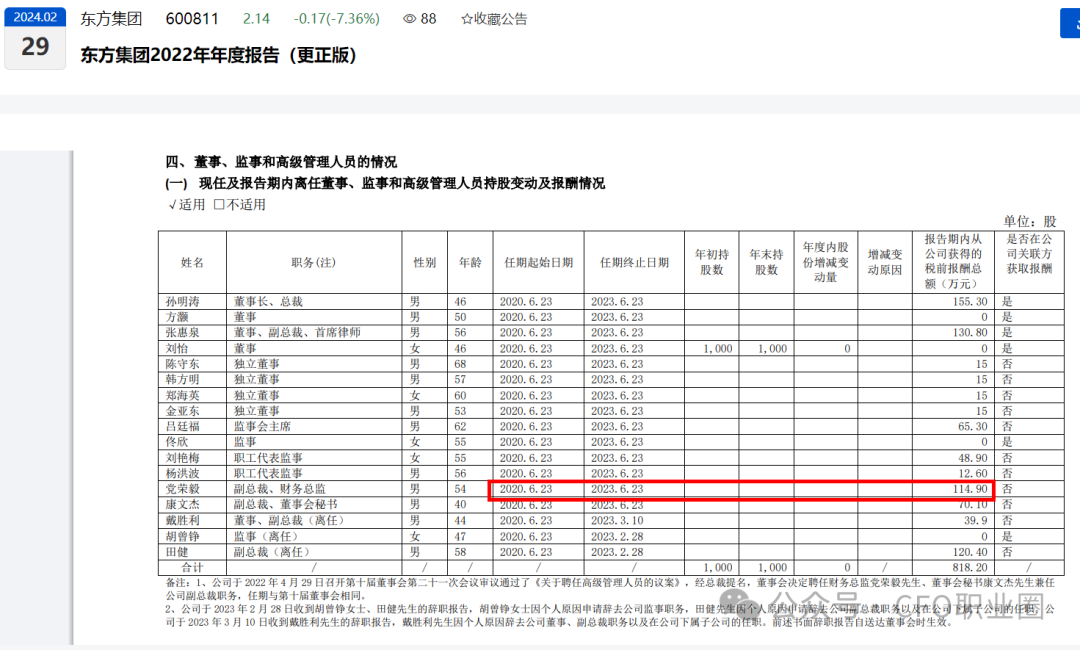Screen dimensions: 1080x650
Task: Click the job title 董事长、总裁
Action: click(x=268, y=302)
